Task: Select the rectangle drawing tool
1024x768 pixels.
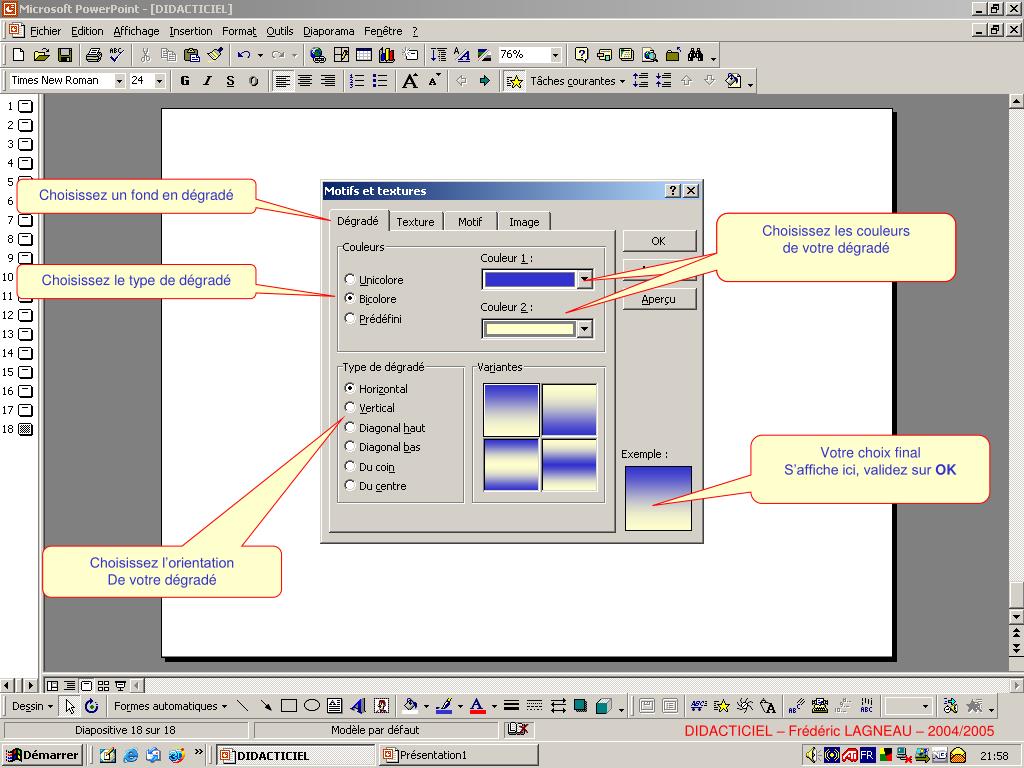Action: [289, 706]
